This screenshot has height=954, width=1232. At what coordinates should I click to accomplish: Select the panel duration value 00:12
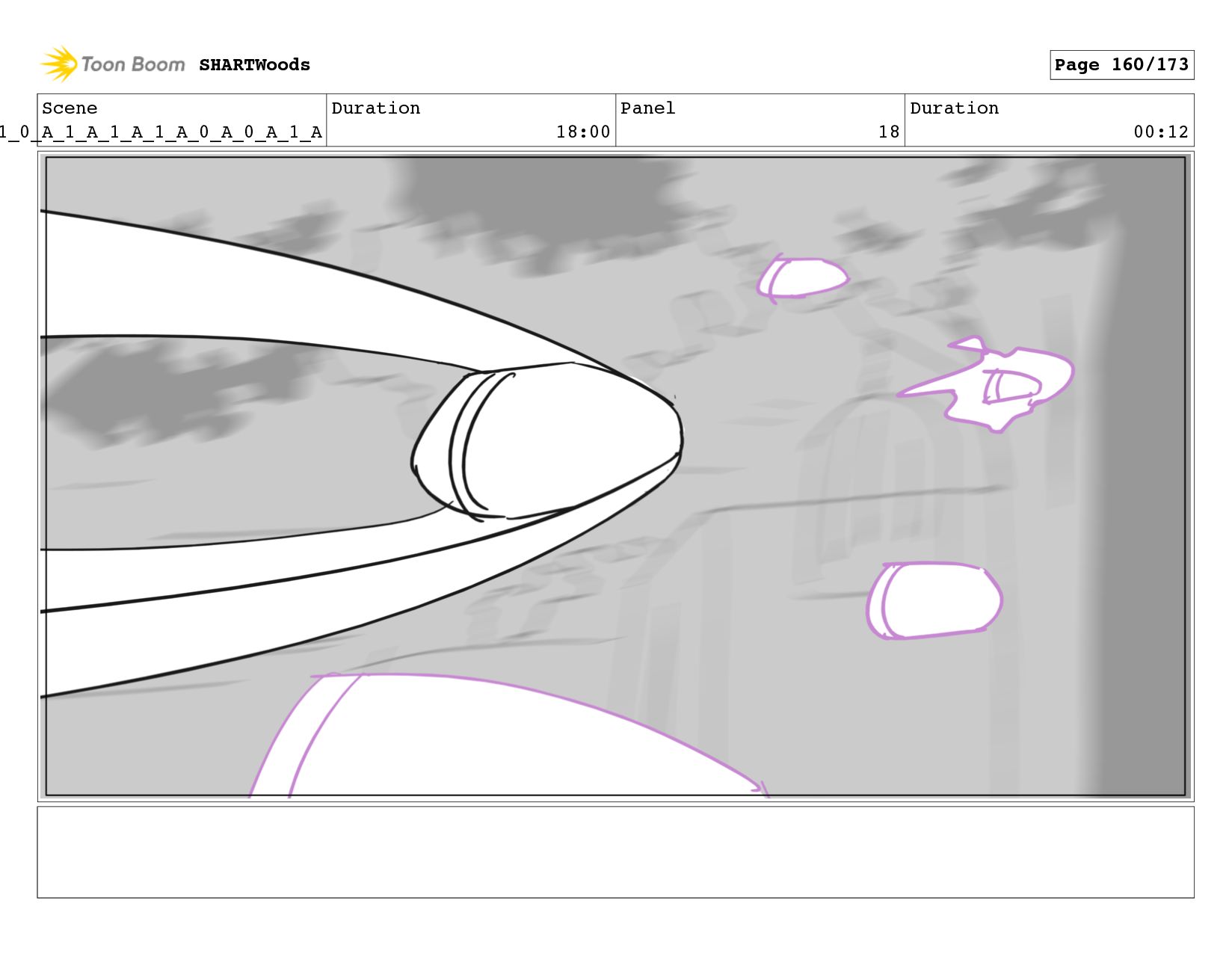pyautogui.click(x=1161, y=132)
